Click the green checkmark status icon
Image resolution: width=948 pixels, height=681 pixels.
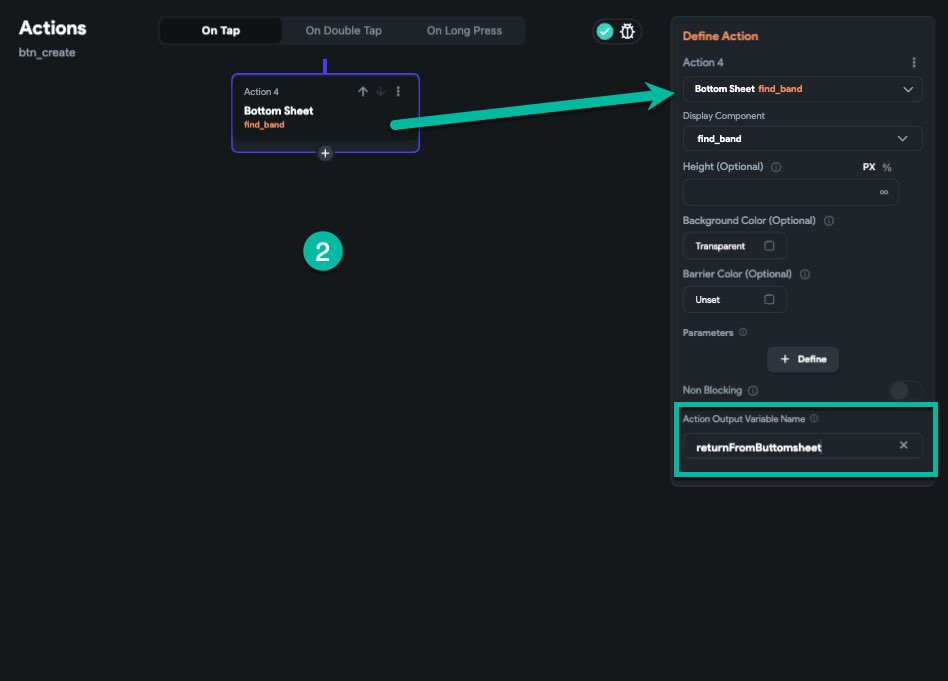(605, 31)
